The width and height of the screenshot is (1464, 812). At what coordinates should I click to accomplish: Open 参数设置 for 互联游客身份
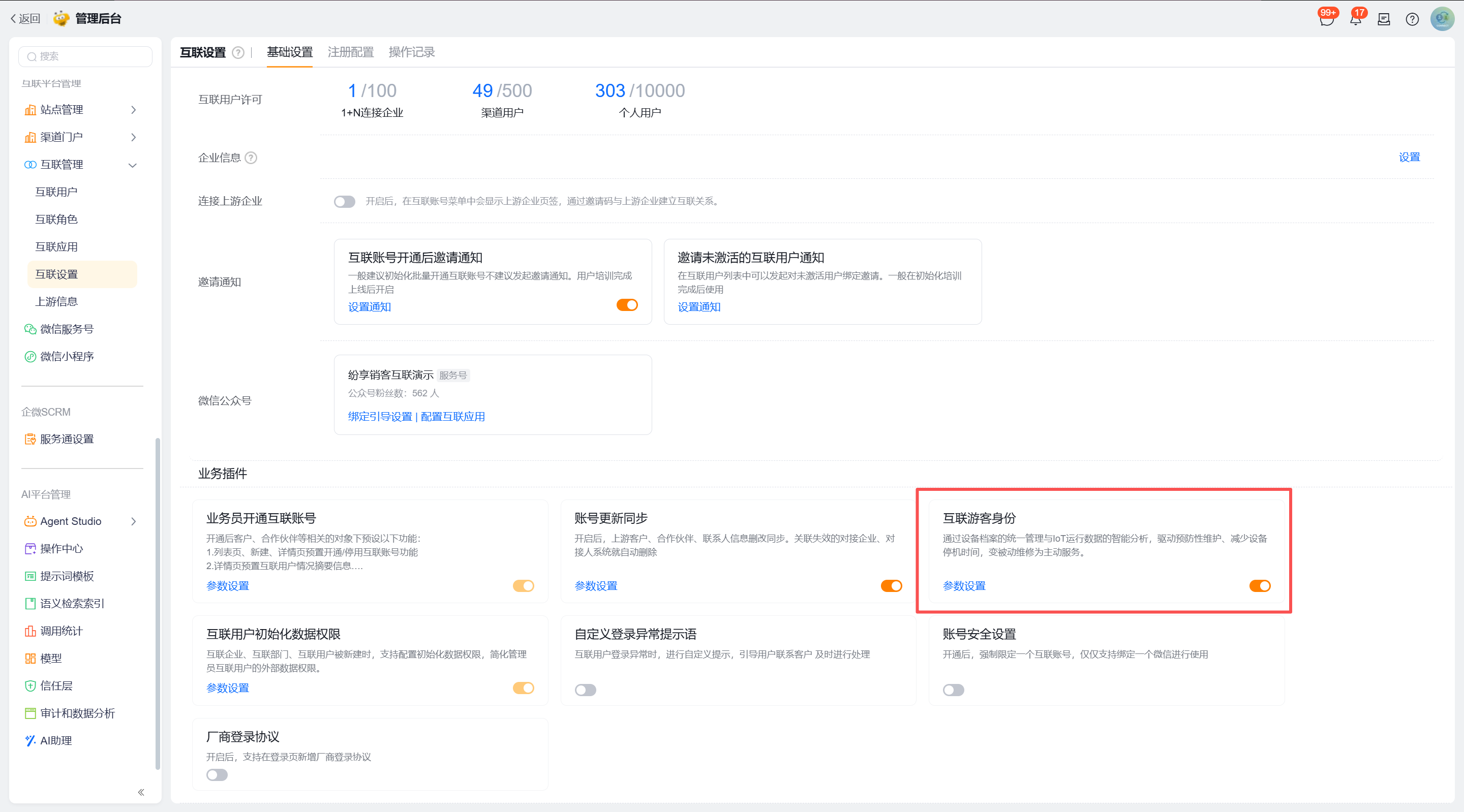tap(964, 586)
